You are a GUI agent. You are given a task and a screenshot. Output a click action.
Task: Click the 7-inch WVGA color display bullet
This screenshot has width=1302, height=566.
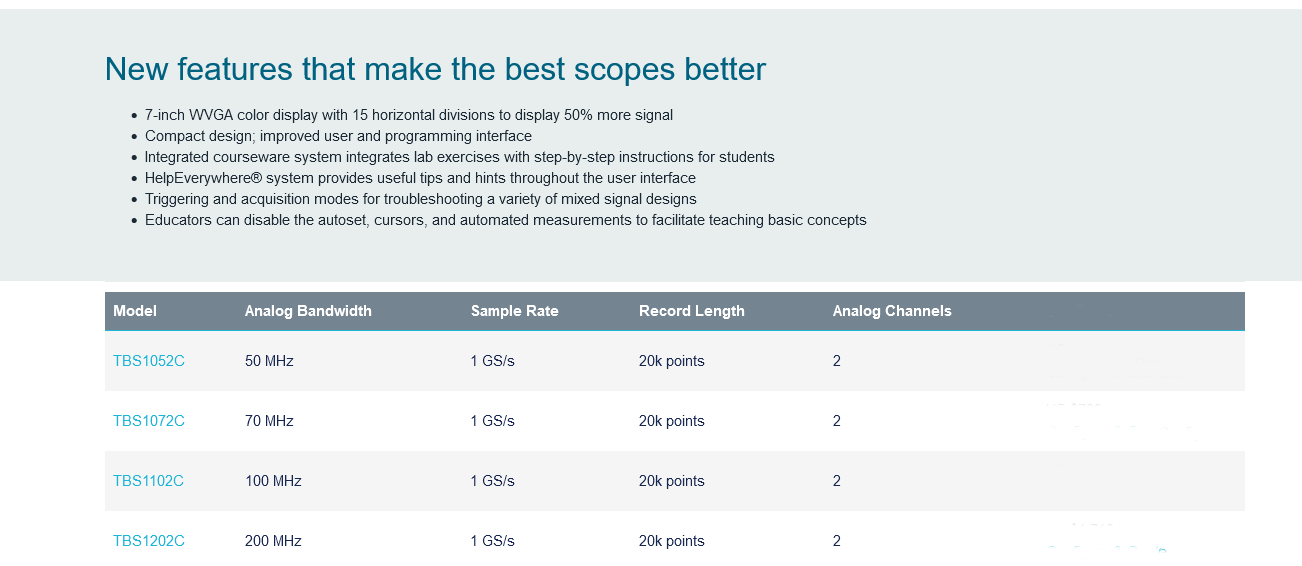[x=409, y=115]
